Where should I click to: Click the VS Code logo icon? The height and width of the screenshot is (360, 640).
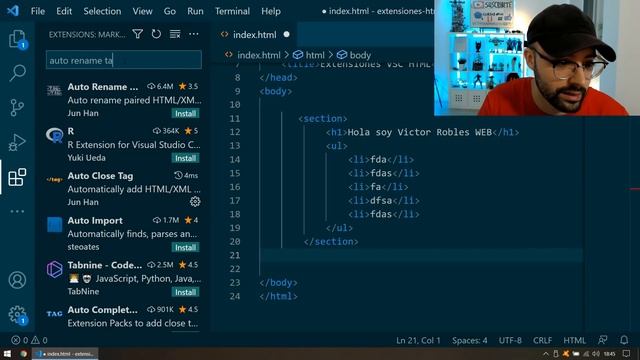13,11
